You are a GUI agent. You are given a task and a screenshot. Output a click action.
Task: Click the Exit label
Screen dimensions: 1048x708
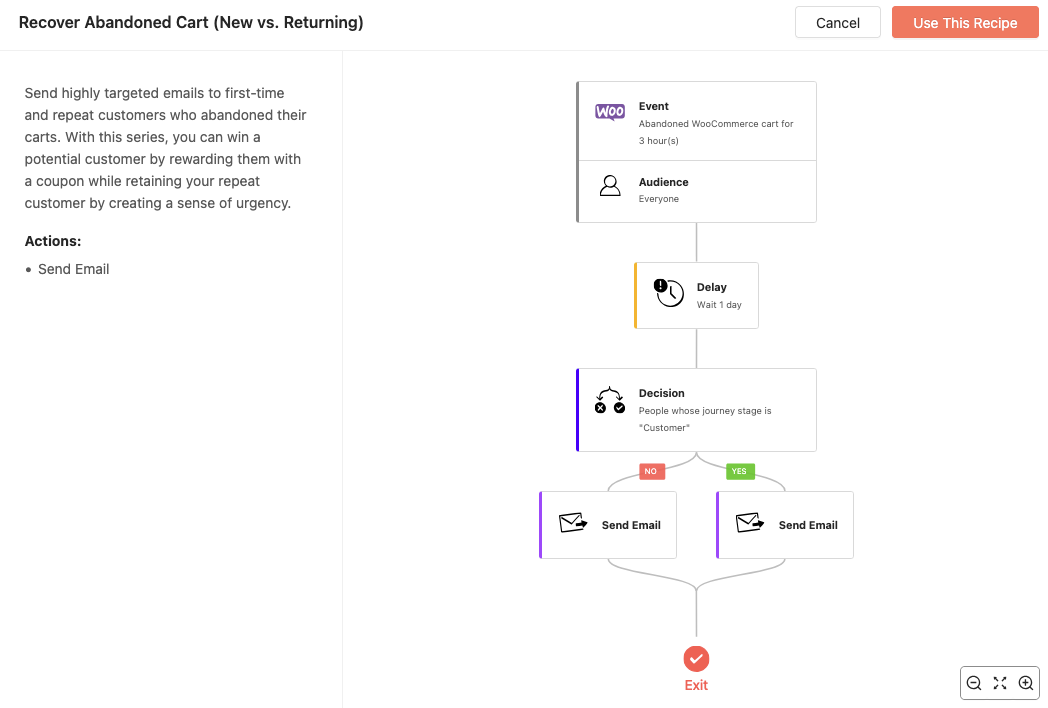(x=696, y=685)
